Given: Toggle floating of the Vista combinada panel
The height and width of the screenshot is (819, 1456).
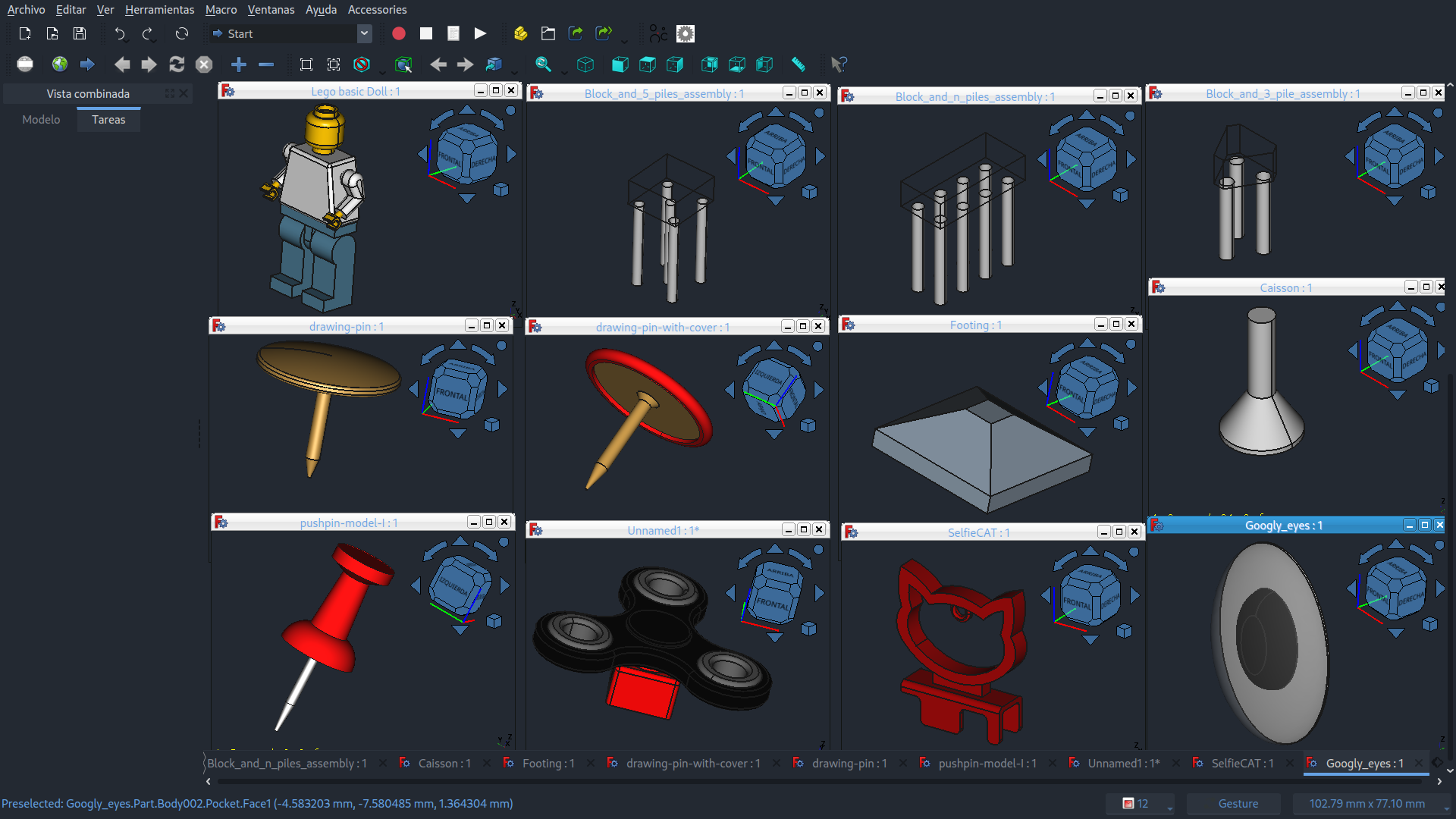Looking at the screenshot, I should pyautogui.click(x=170, y=94).
